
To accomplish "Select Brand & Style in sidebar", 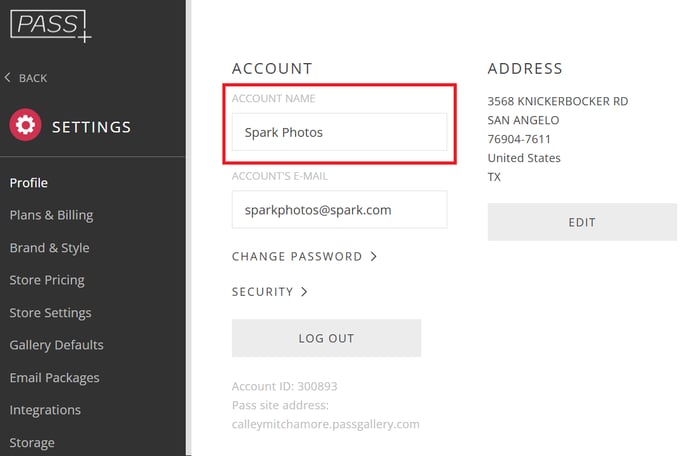I will tap(49, 248).
